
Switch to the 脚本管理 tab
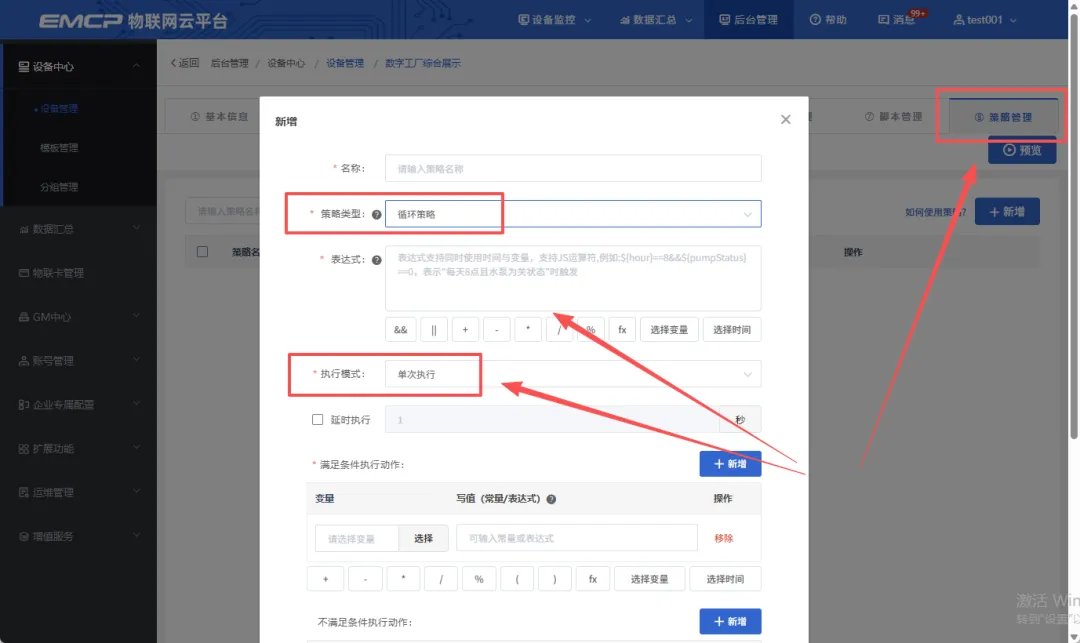(x=893, y=116)
